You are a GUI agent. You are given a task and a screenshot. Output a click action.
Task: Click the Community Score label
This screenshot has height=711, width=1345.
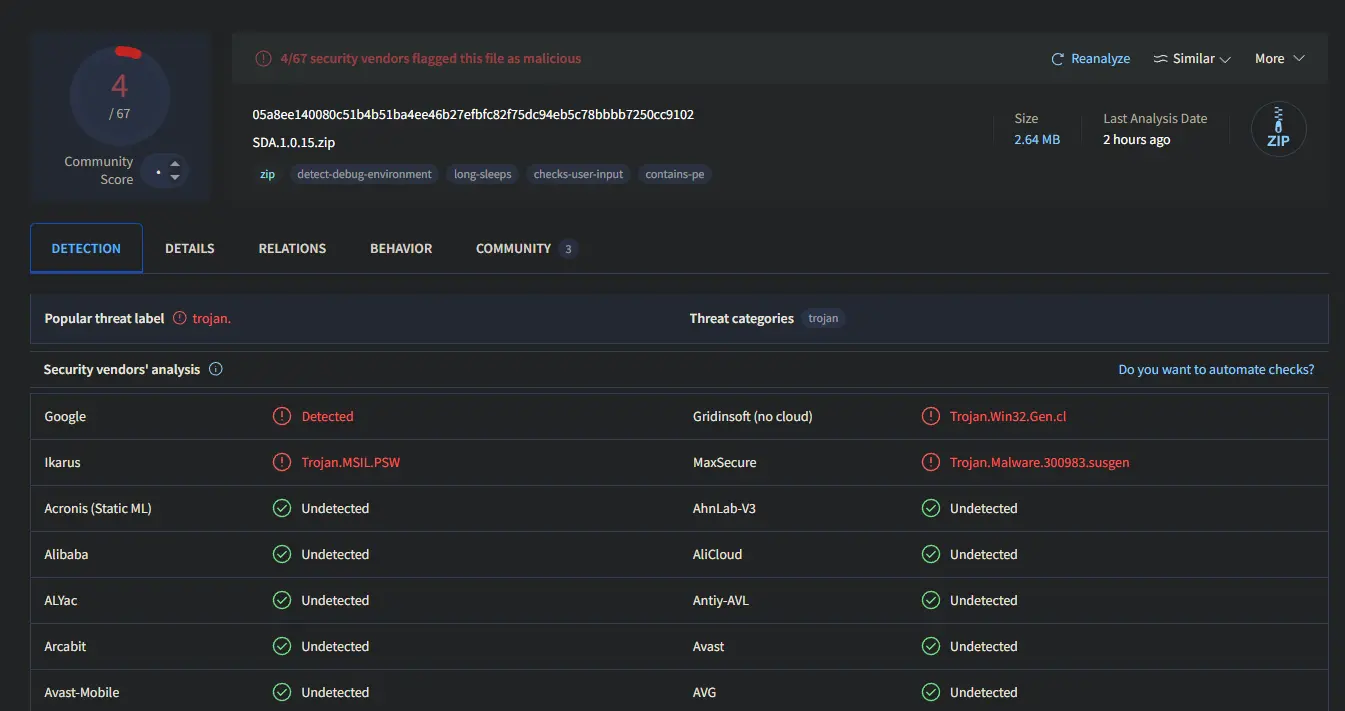(99, 170)
